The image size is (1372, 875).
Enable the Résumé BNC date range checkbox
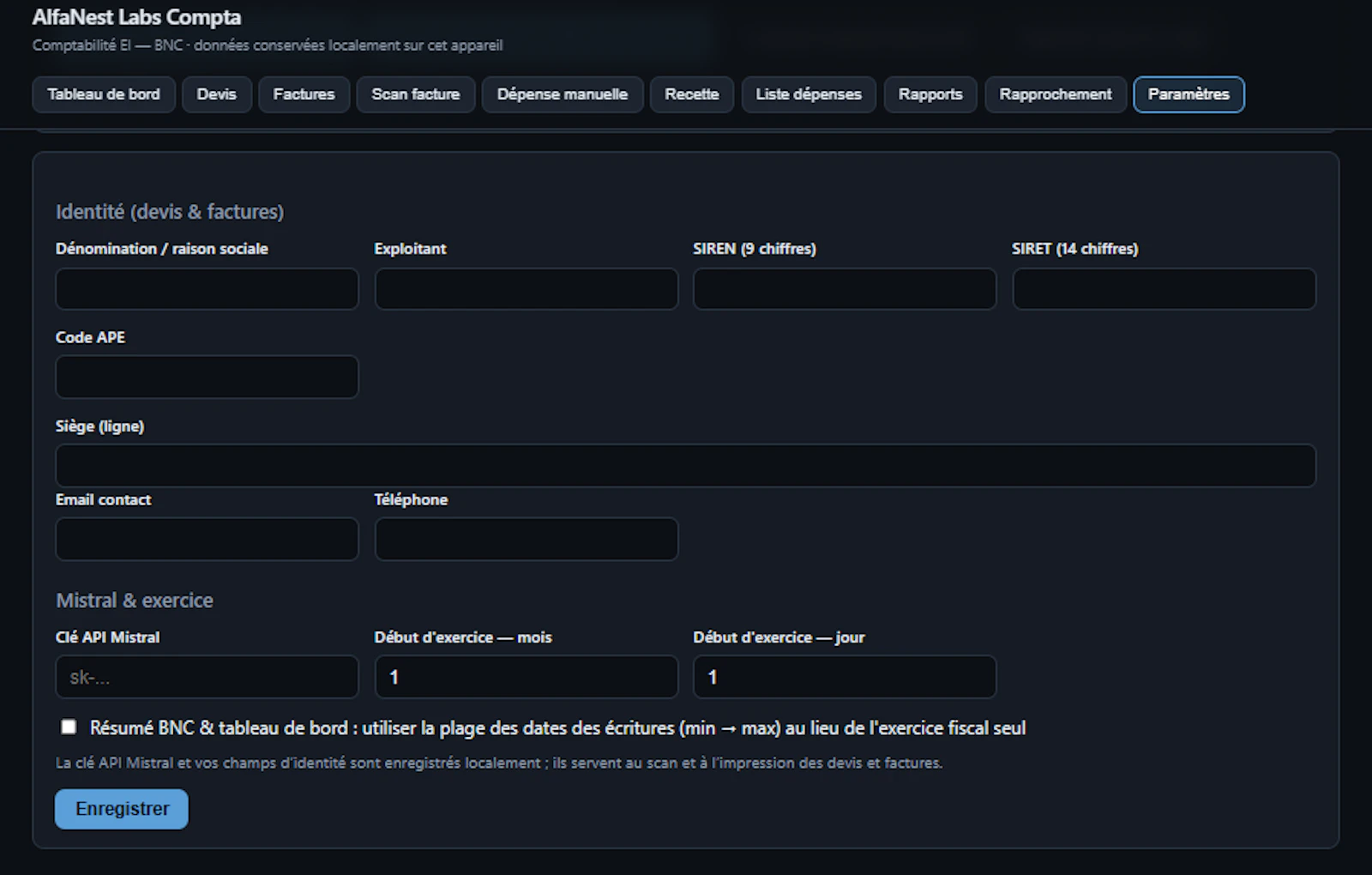pyautogui.click(x=69, y=727)
